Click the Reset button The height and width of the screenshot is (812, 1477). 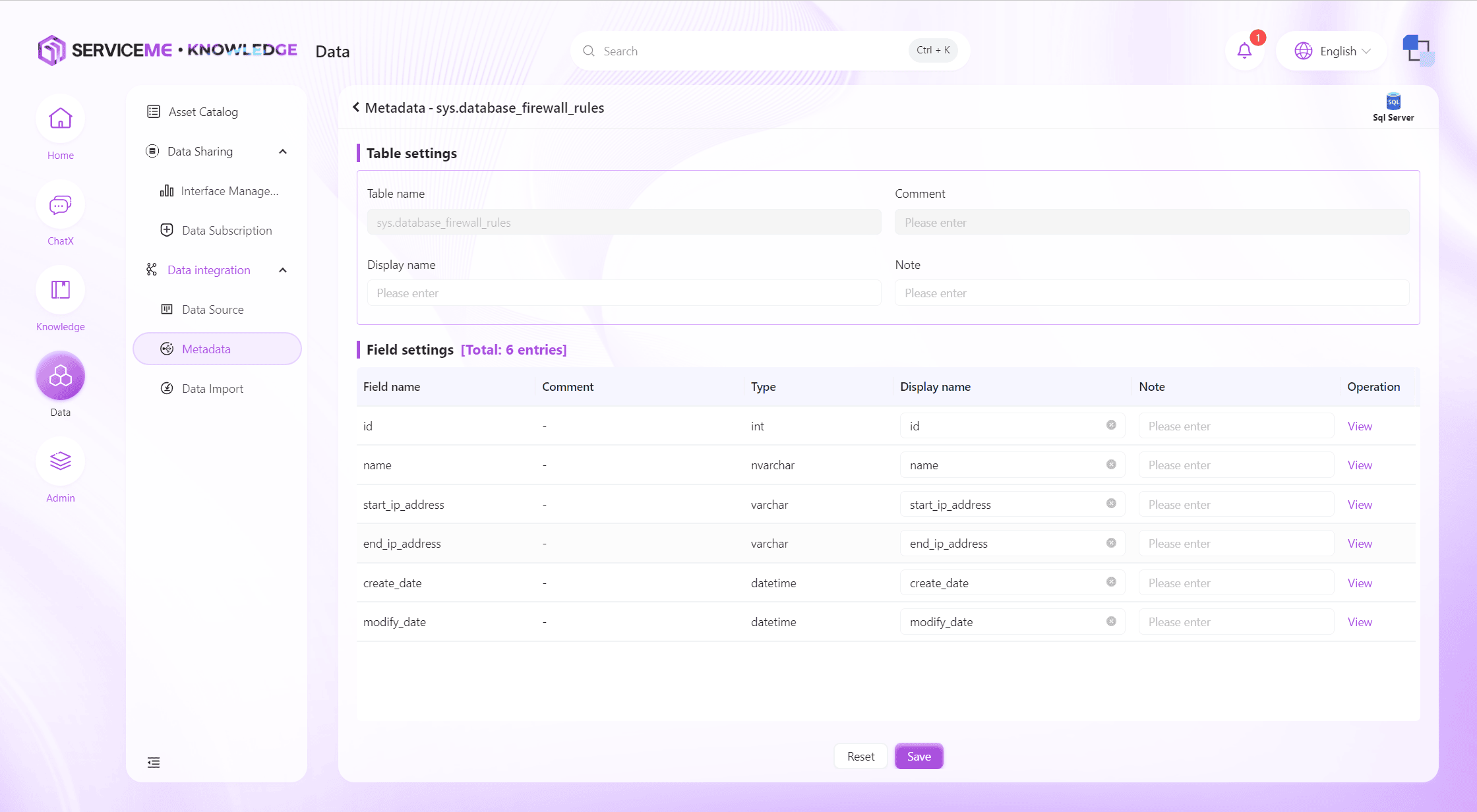(860, 757)
